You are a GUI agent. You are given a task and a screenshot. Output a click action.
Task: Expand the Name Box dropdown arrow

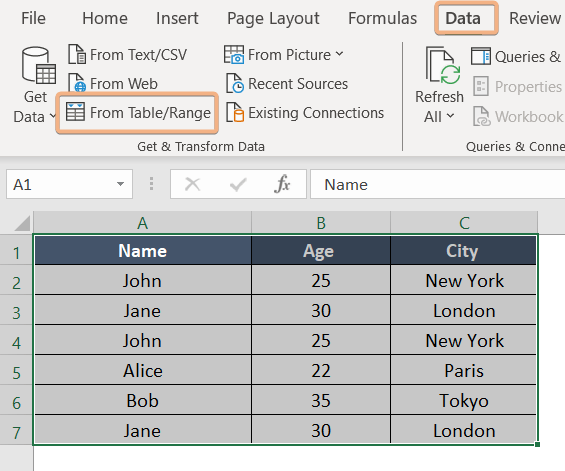pyautogui.click(x=120, y=184)
